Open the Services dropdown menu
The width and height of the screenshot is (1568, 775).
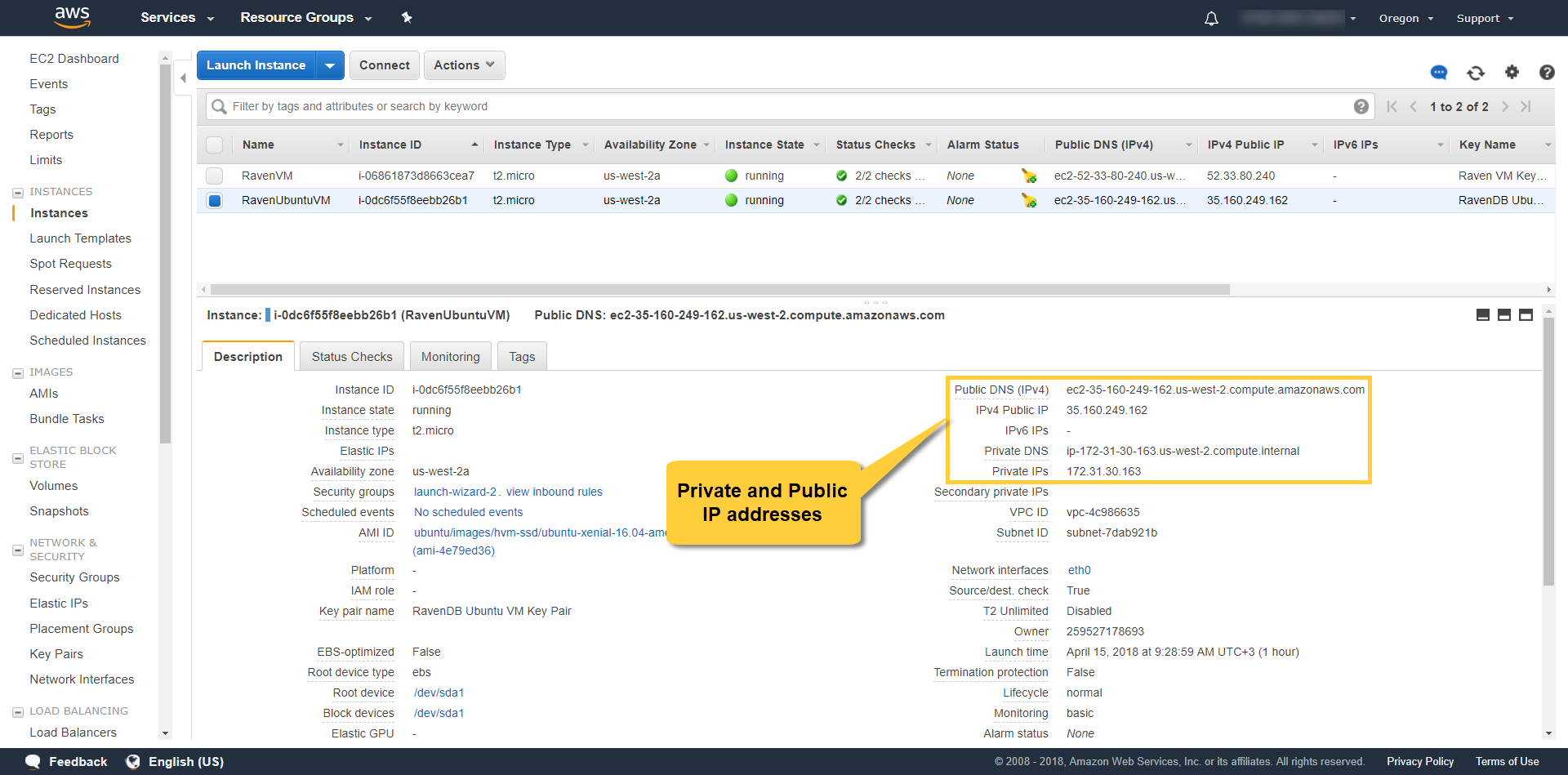(x=177, y=17)
